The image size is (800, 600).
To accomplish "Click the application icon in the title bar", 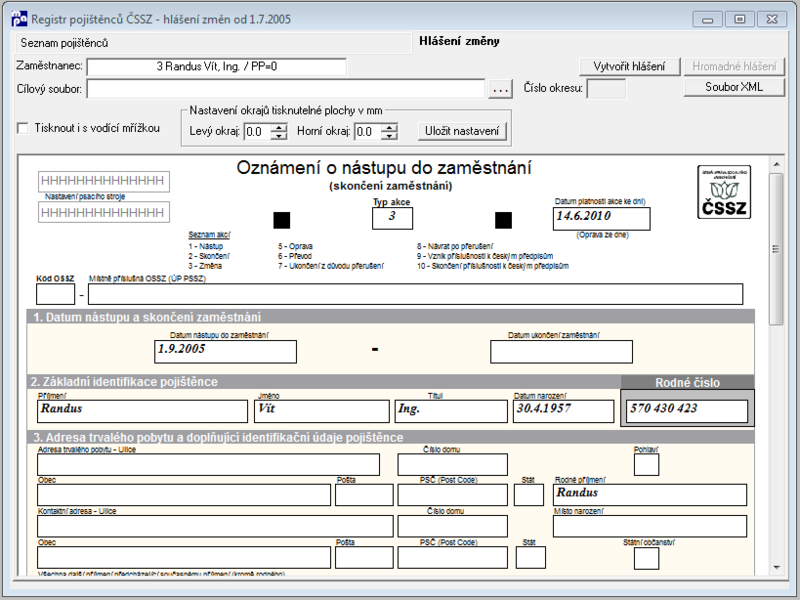I will (19, 19).
